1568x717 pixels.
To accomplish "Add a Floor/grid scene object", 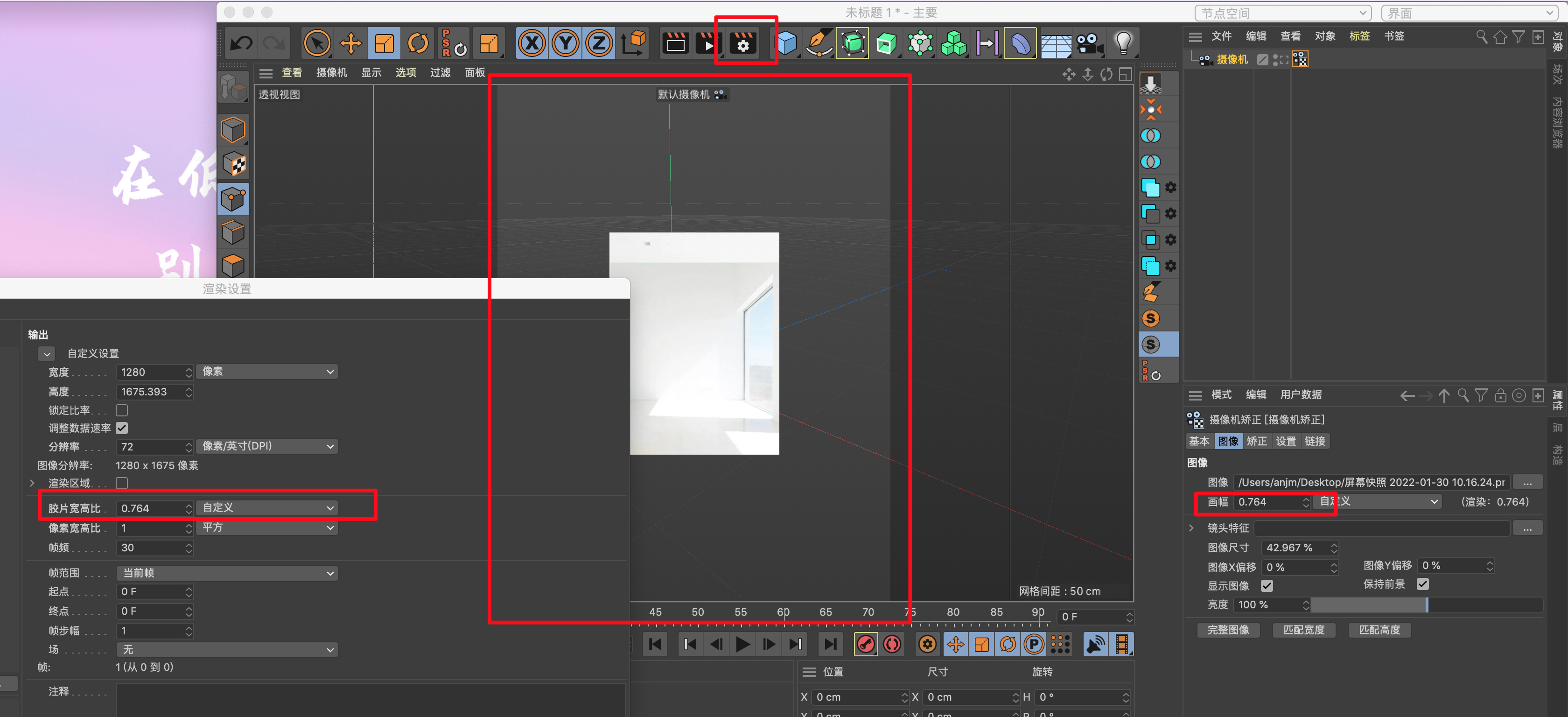I will pos(1056,43).
